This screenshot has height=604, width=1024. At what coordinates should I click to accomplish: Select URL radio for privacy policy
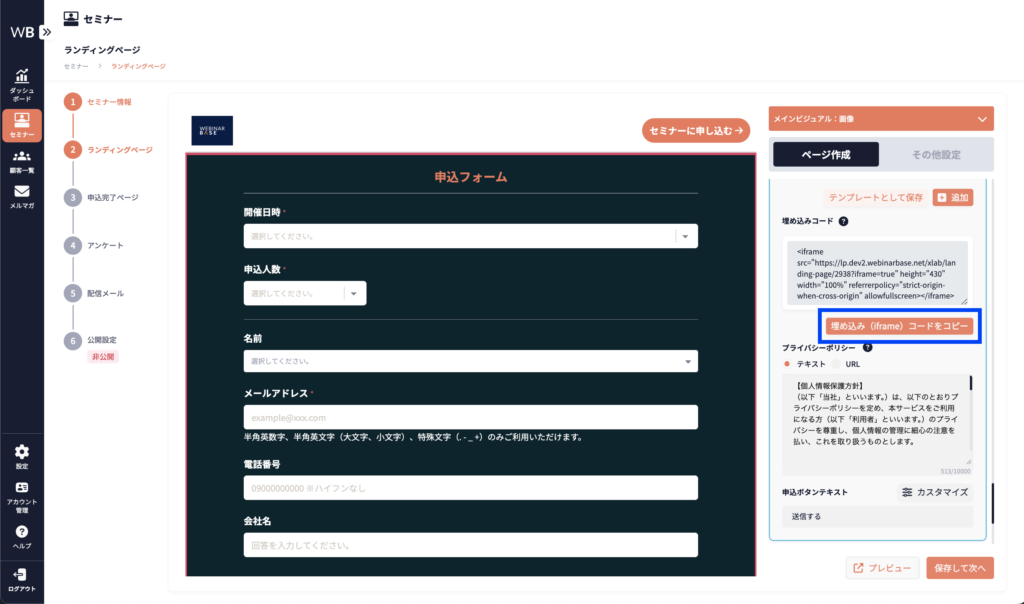[836, 363]
